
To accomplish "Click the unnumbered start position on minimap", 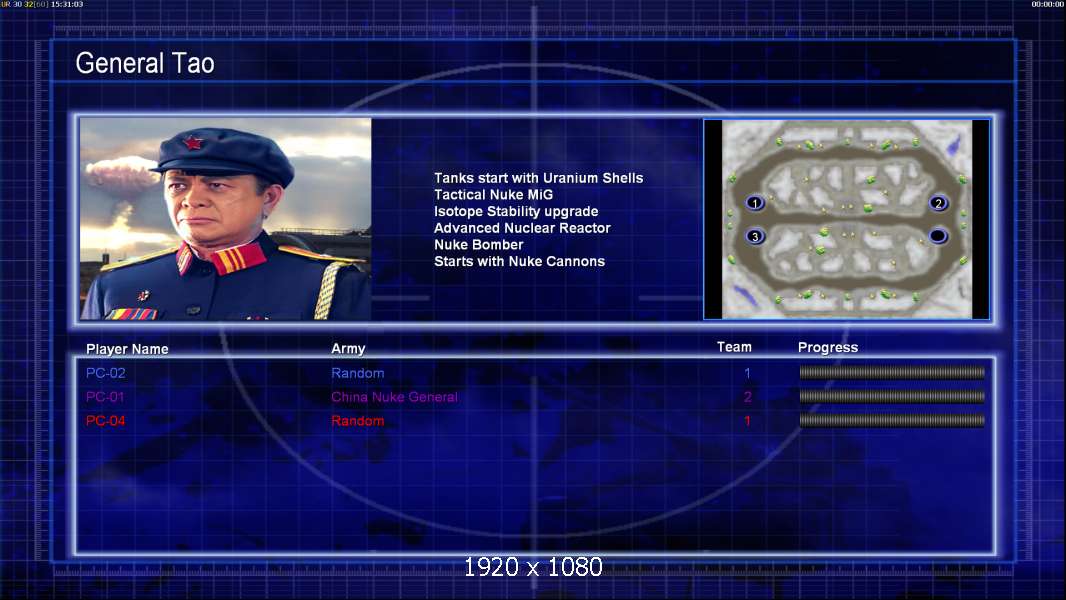I will [x=938, y=236].
